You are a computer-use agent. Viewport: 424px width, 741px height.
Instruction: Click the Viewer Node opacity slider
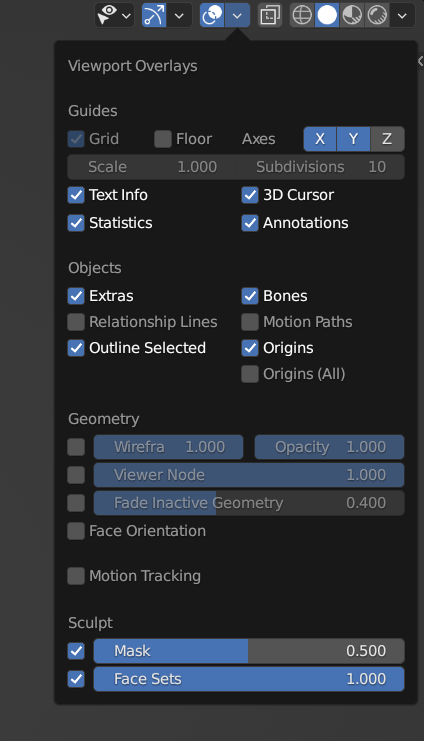click(x=249, y=475)
